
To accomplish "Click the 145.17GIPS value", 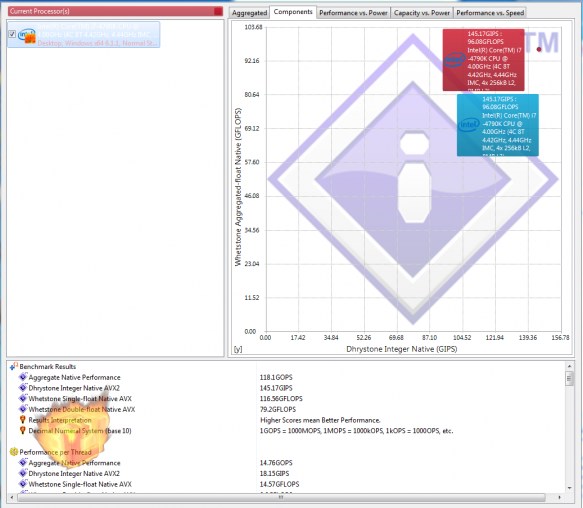I will coord(276,388).
